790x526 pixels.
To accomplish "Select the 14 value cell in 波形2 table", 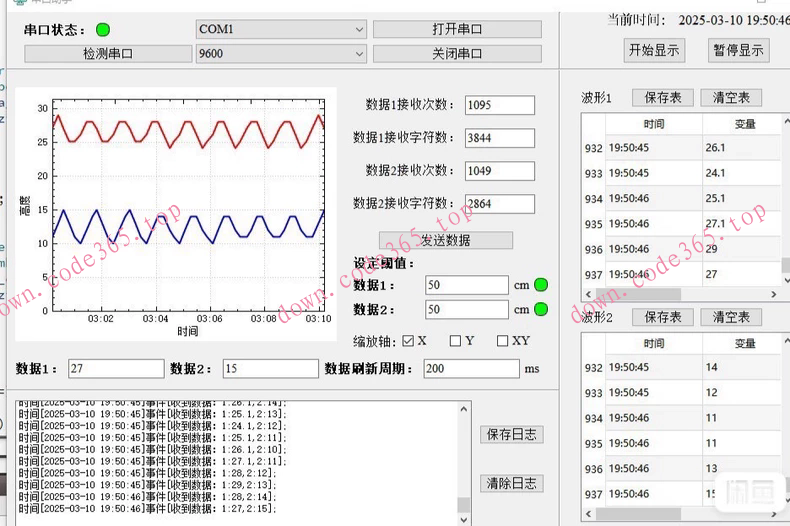I will pos(742,367).
